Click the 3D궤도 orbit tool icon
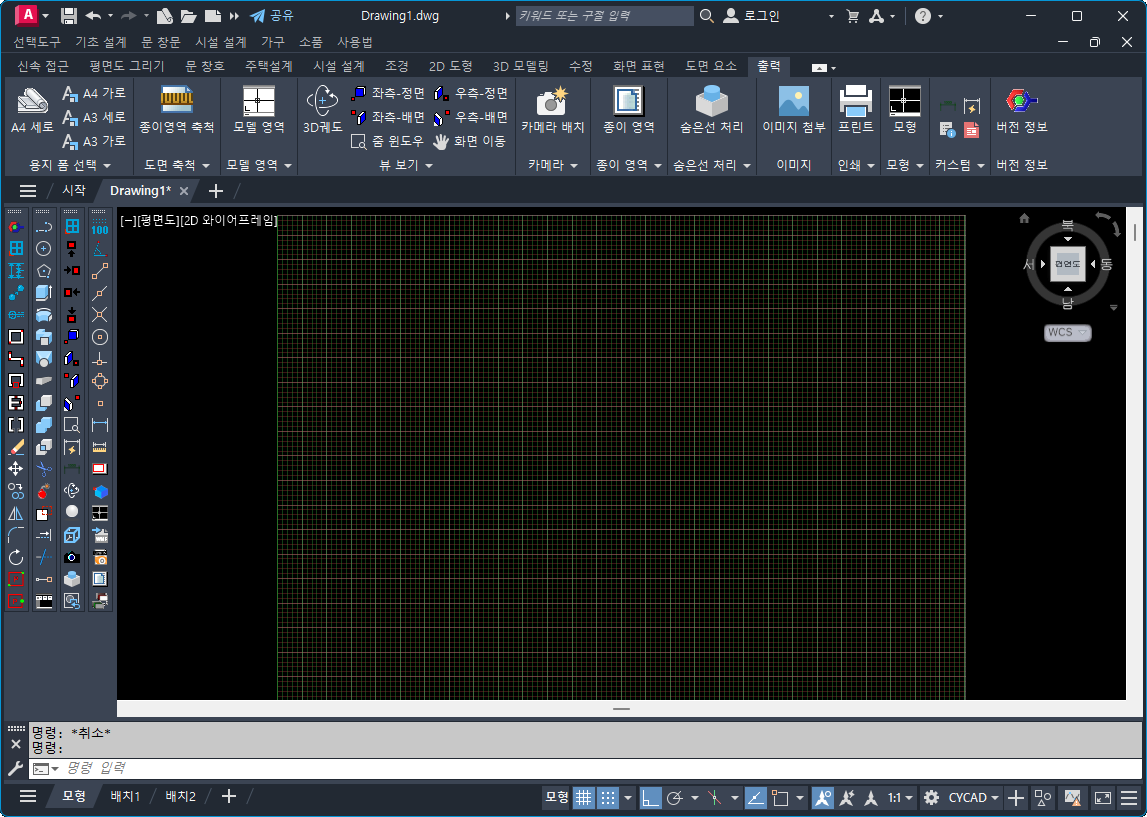 pyautogui.click(x=322, y=101)
